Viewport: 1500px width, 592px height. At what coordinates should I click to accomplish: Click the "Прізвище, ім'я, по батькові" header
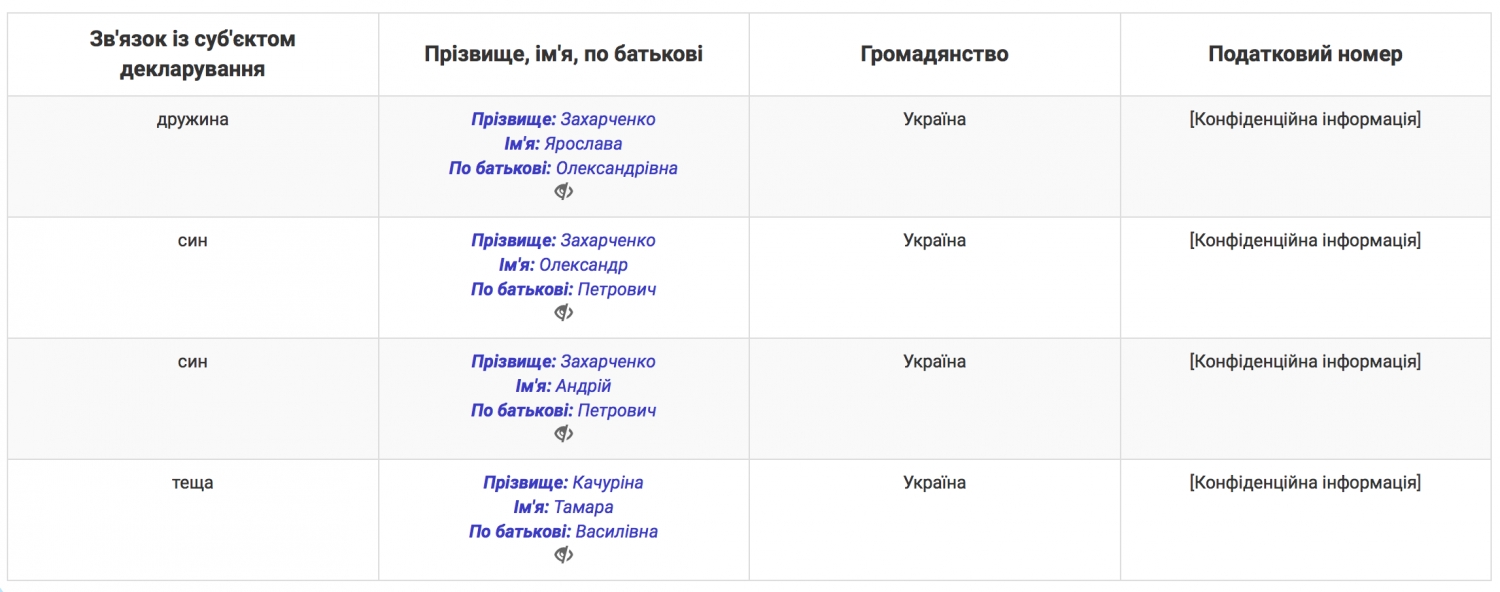click(x=564, y=54)
